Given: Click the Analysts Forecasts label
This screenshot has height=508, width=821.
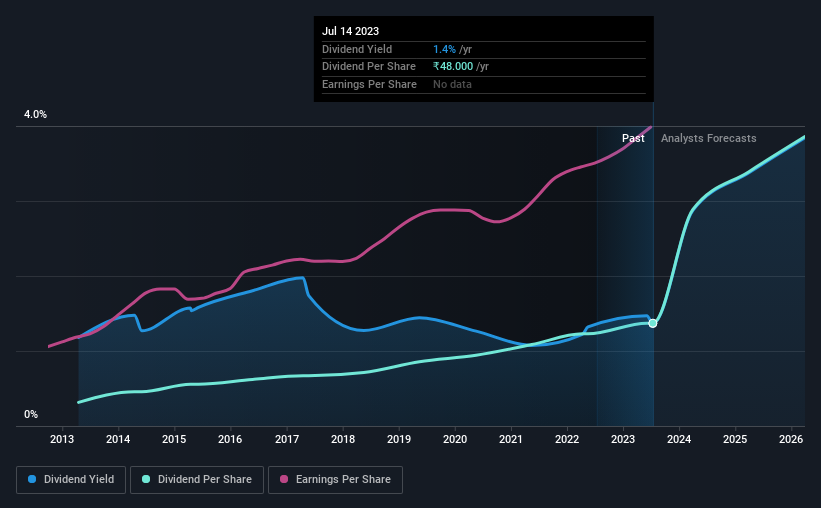Looking at the screenshot, I should click(708, 138).
